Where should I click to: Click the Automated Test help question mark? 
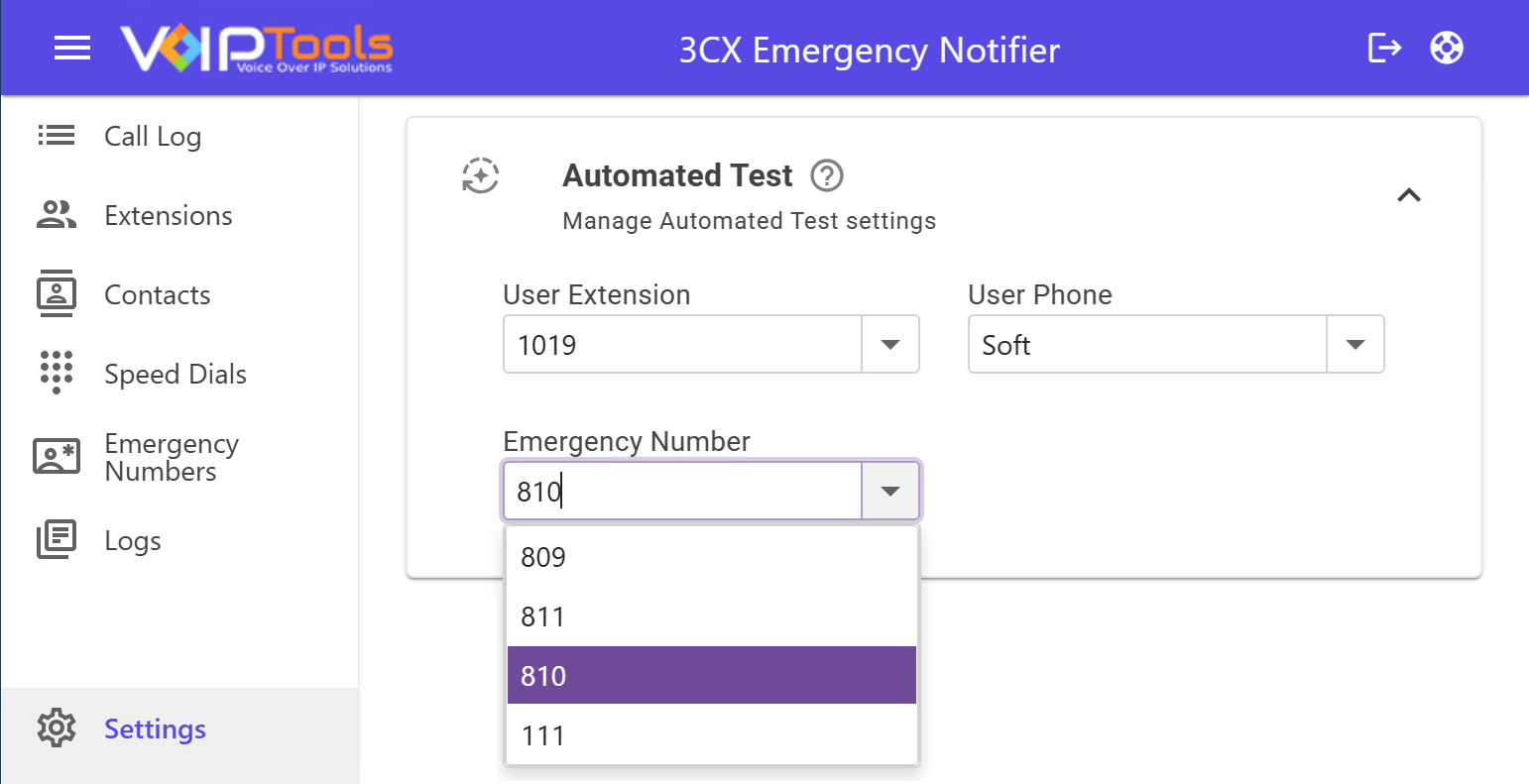click(826, 176)
